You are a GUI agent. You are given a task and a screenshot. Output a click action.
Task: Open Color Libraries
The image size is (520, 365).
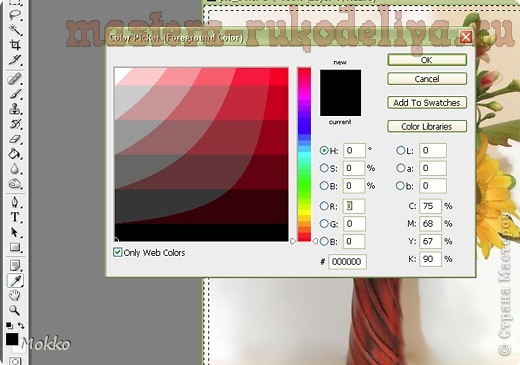427,126
